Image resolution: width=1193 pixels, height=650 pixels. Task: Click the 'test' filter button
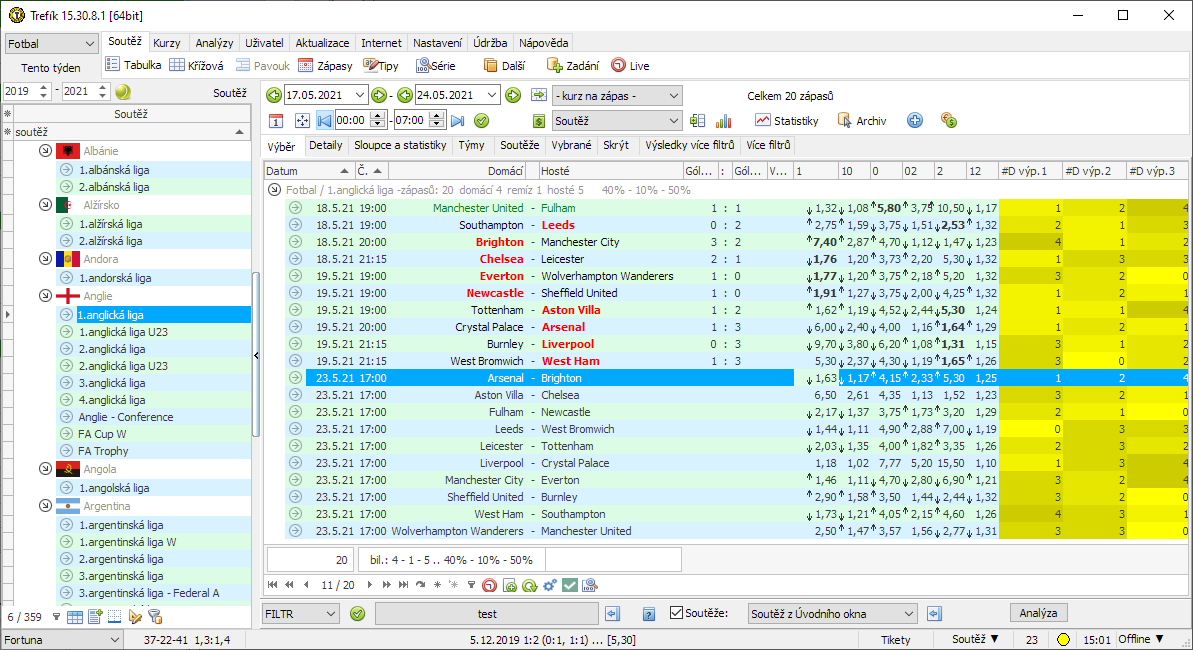[x=487, y=613]
